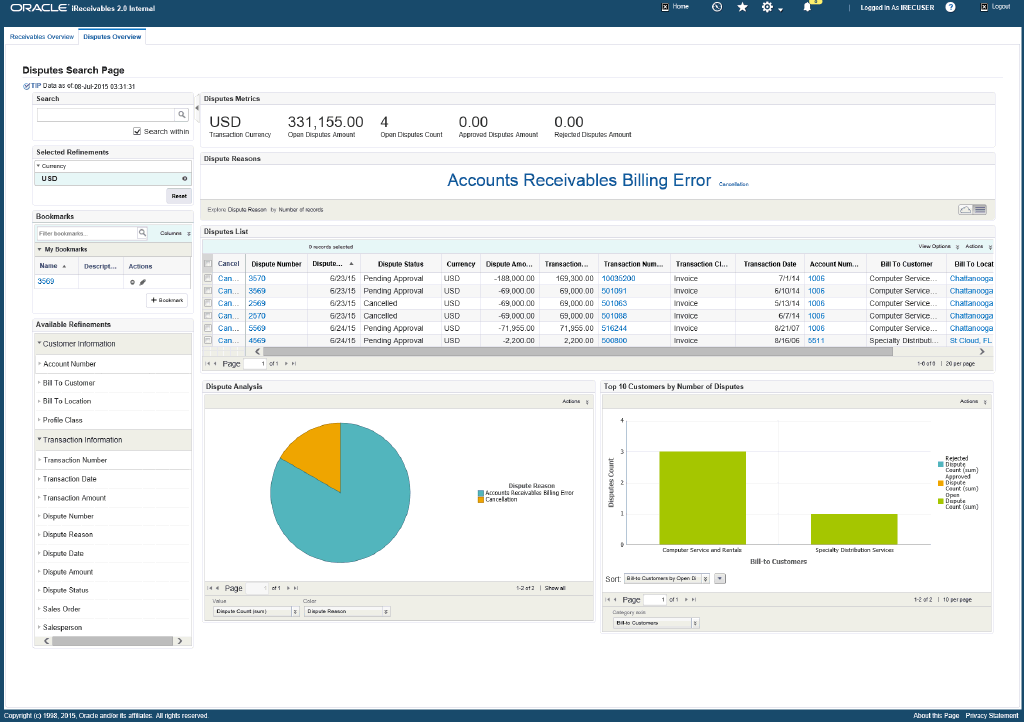This screenshot has height=722, width=1024.
Task: Remove the USD currency refinement
Action: [184, 179]
